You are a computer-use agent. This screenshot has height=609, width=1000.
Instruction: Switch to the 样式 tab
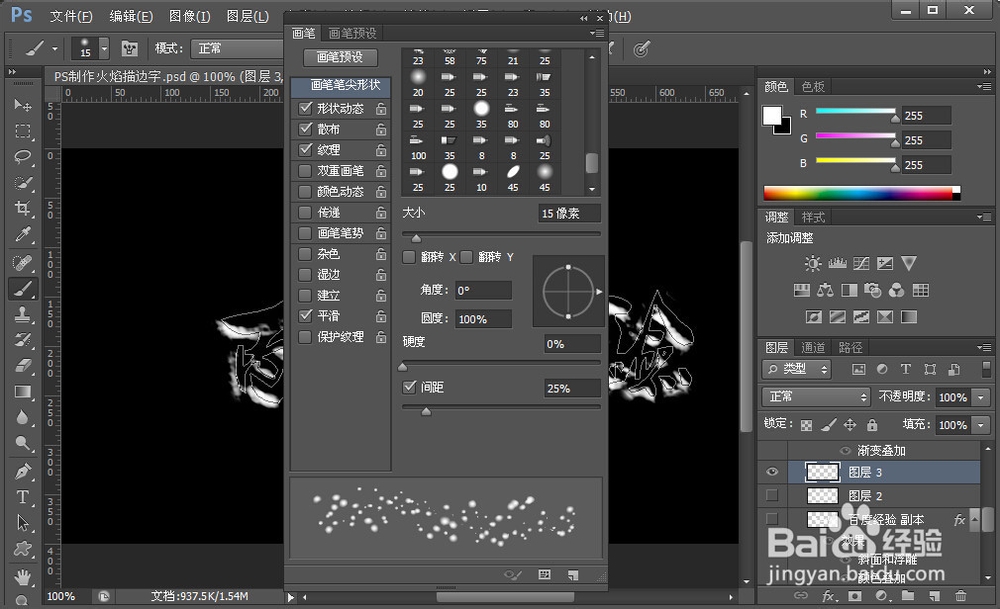(813, 217)
